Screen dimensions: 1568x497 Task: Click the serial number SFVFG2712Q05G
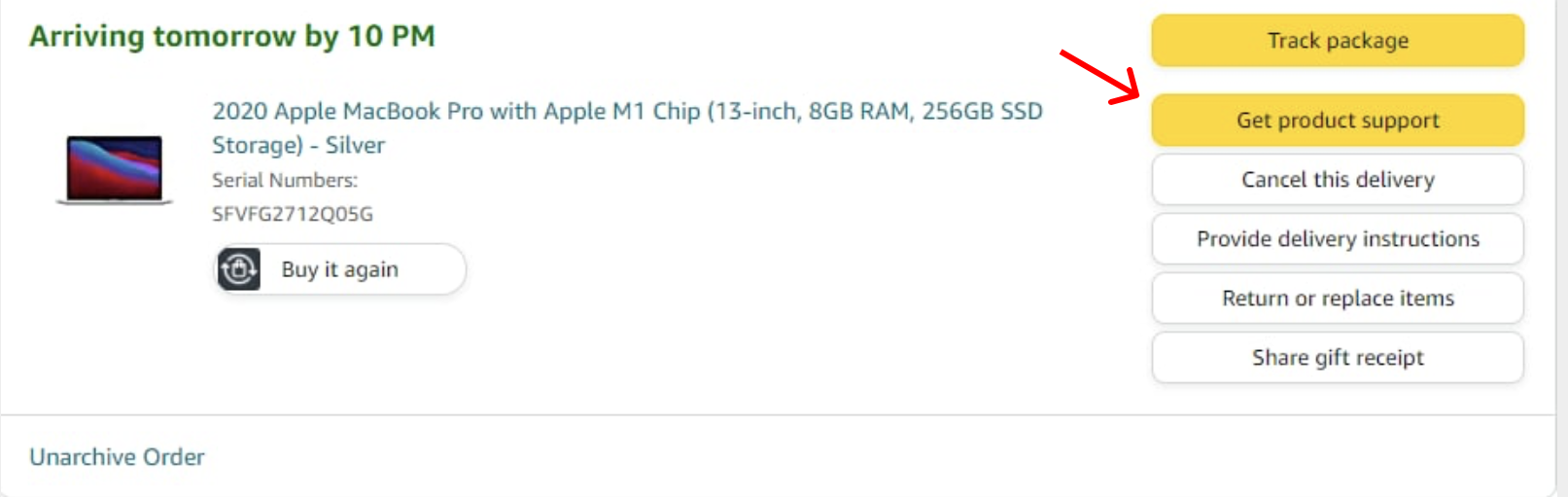[x=293, y=214]
